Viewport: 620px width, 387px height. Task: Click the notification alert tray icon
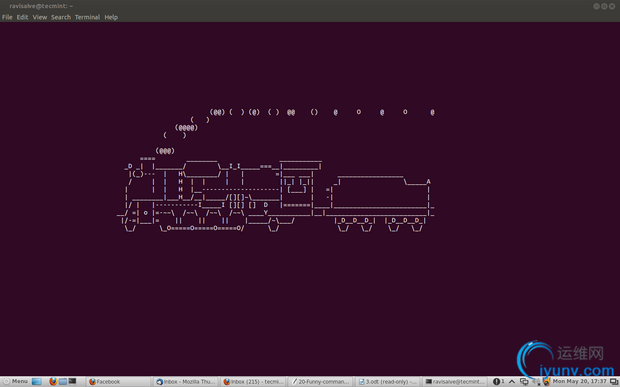[x=497, y=381]
